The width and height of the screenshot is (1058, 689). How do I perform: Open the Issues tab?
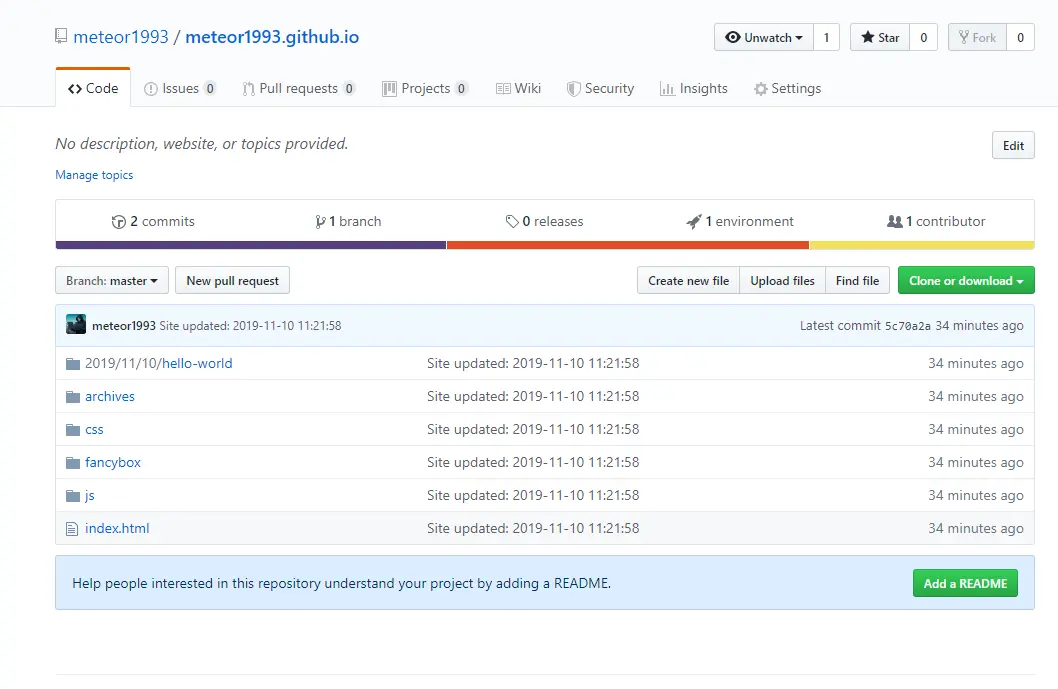179,88
